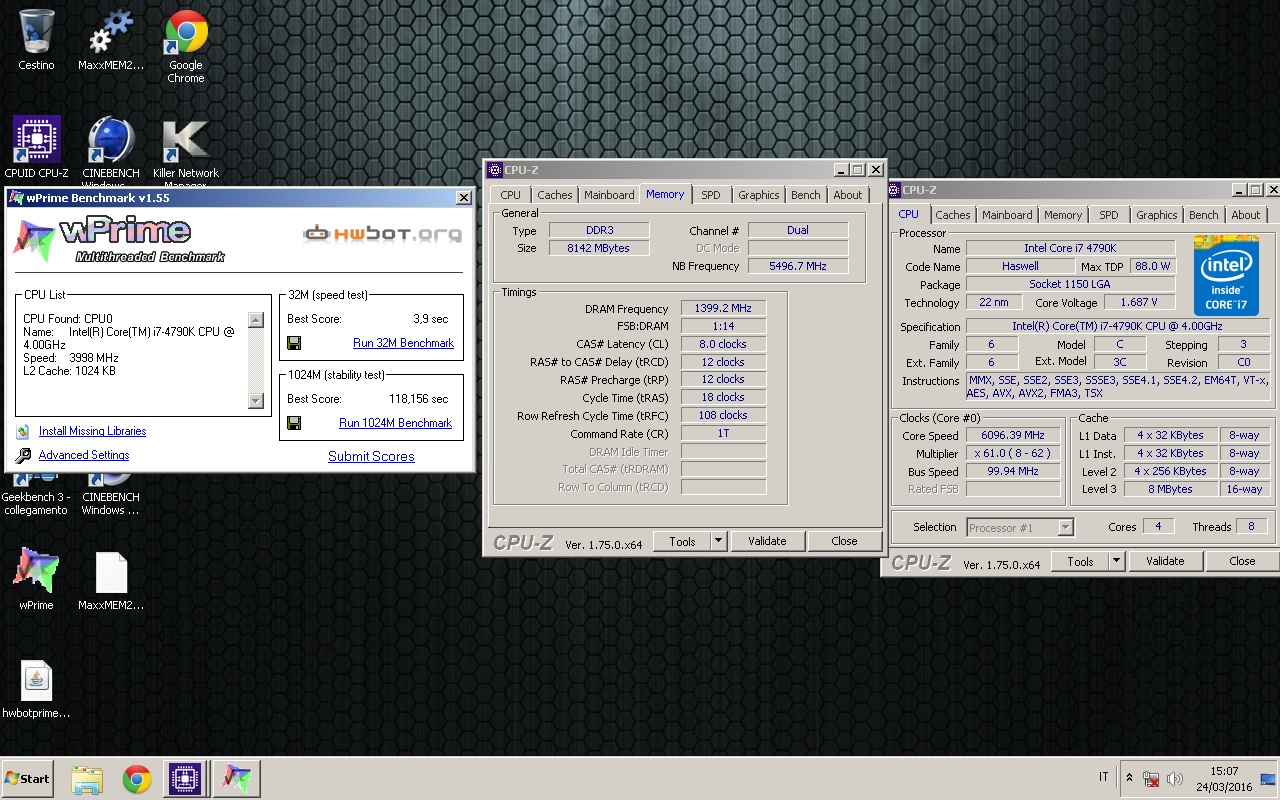The image size is (1280, 800).
Task: Switch to Graphics tab in Memory CPU-Z window
Action: [759, 195]
